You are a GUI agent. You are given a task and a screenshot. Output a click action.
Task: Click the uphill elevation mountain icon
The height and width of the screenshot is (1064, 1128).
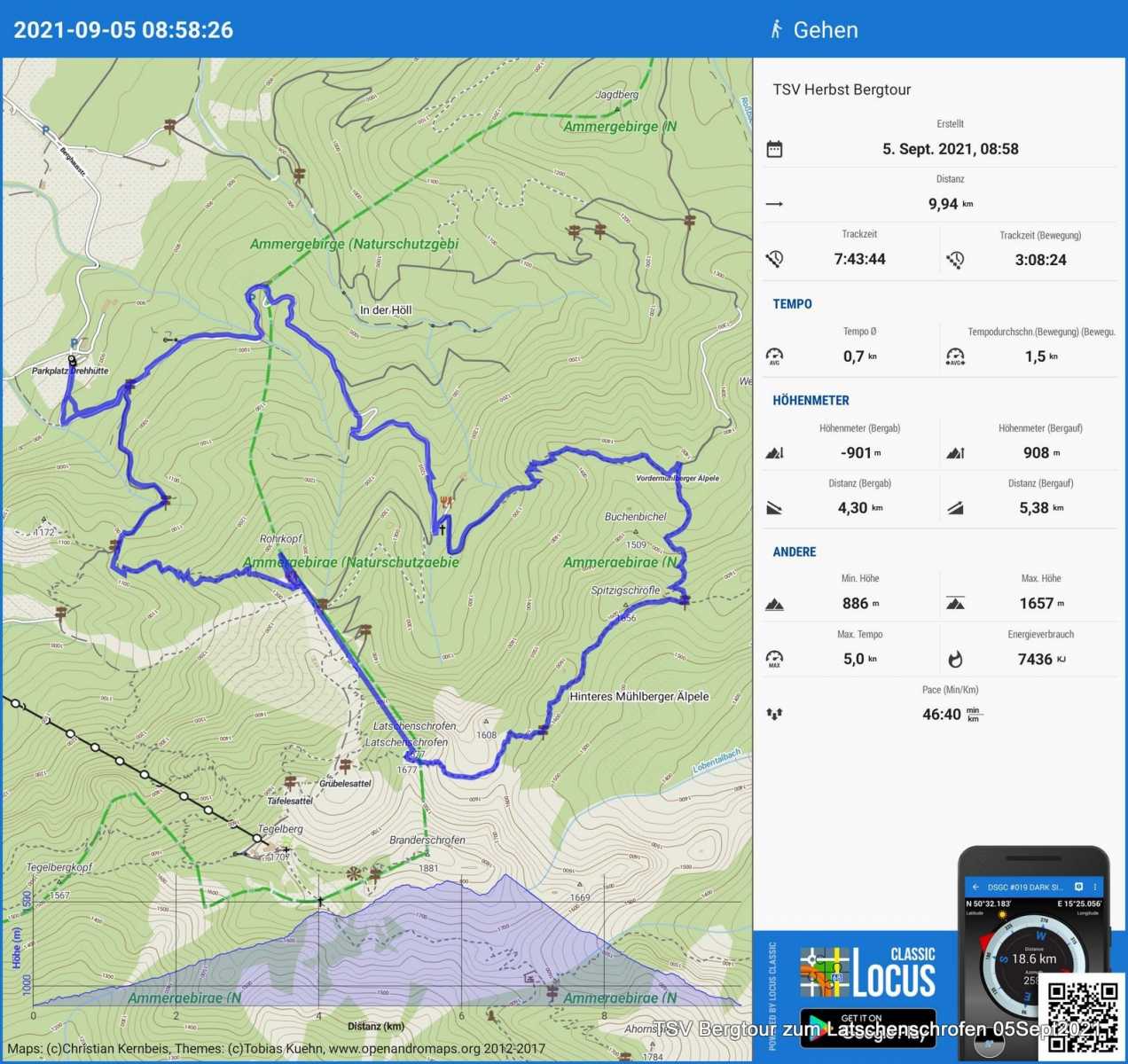pyautogui.click(x=955, y=453)
